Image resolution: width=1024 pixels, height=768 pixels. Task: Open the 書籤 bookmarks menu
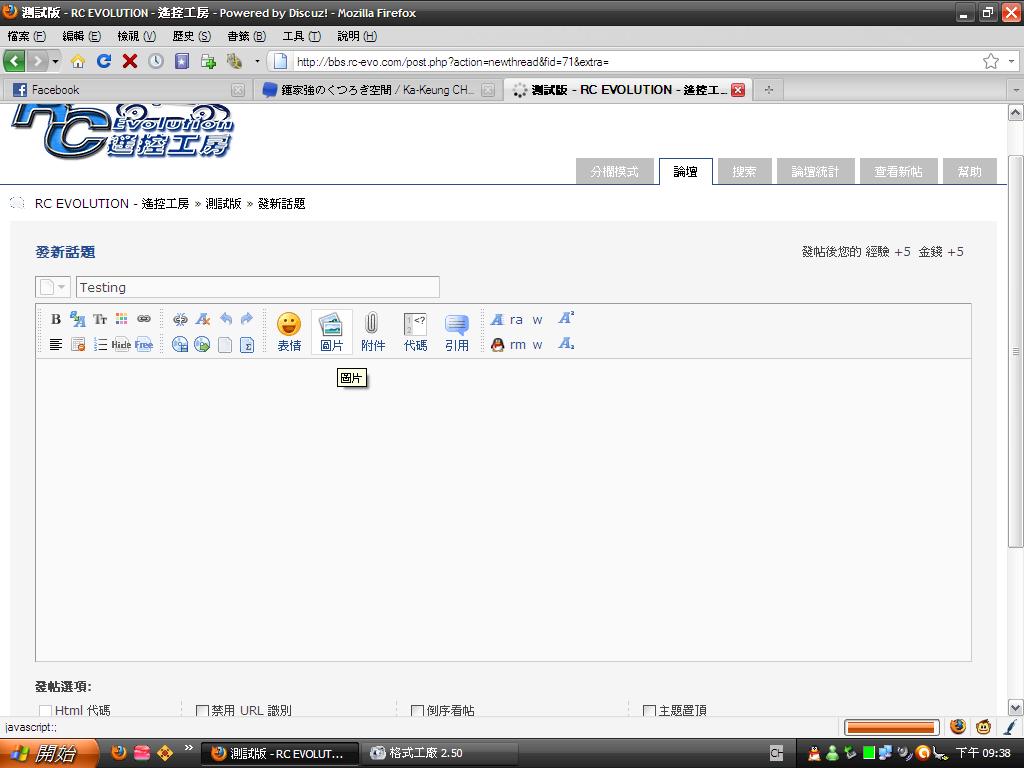246,36
